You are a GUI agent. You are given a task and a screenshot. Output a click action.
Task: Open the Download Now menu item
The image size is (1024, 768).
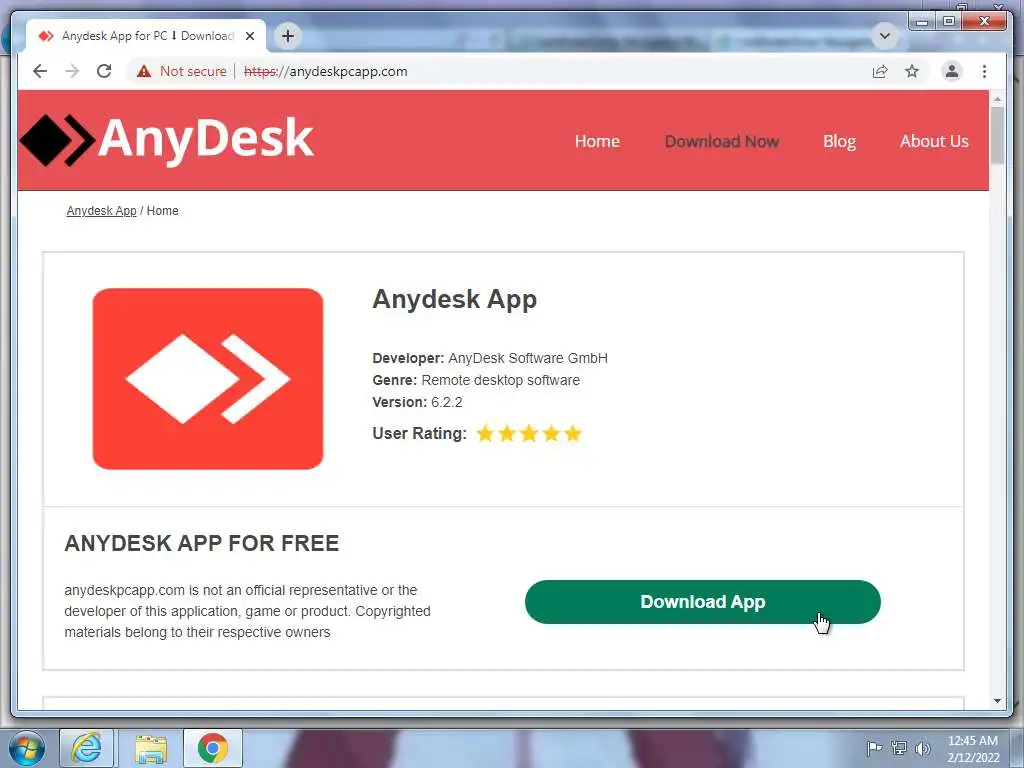tap(722, 141)
